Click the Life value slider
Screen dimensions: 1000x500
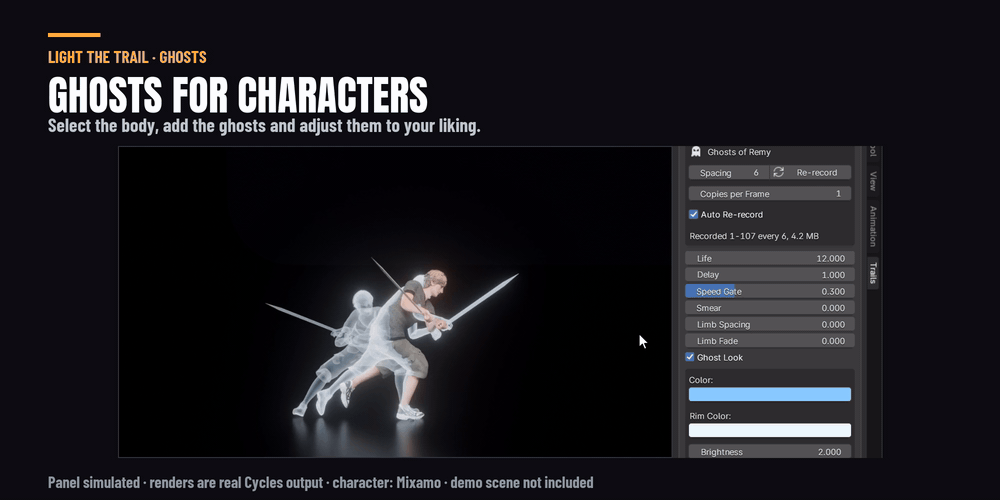click(x=770, y=258)
